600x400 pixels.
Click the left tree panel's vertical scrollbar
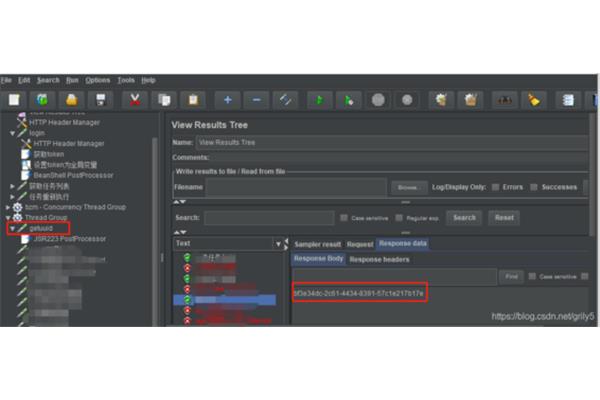click(155, 230)
